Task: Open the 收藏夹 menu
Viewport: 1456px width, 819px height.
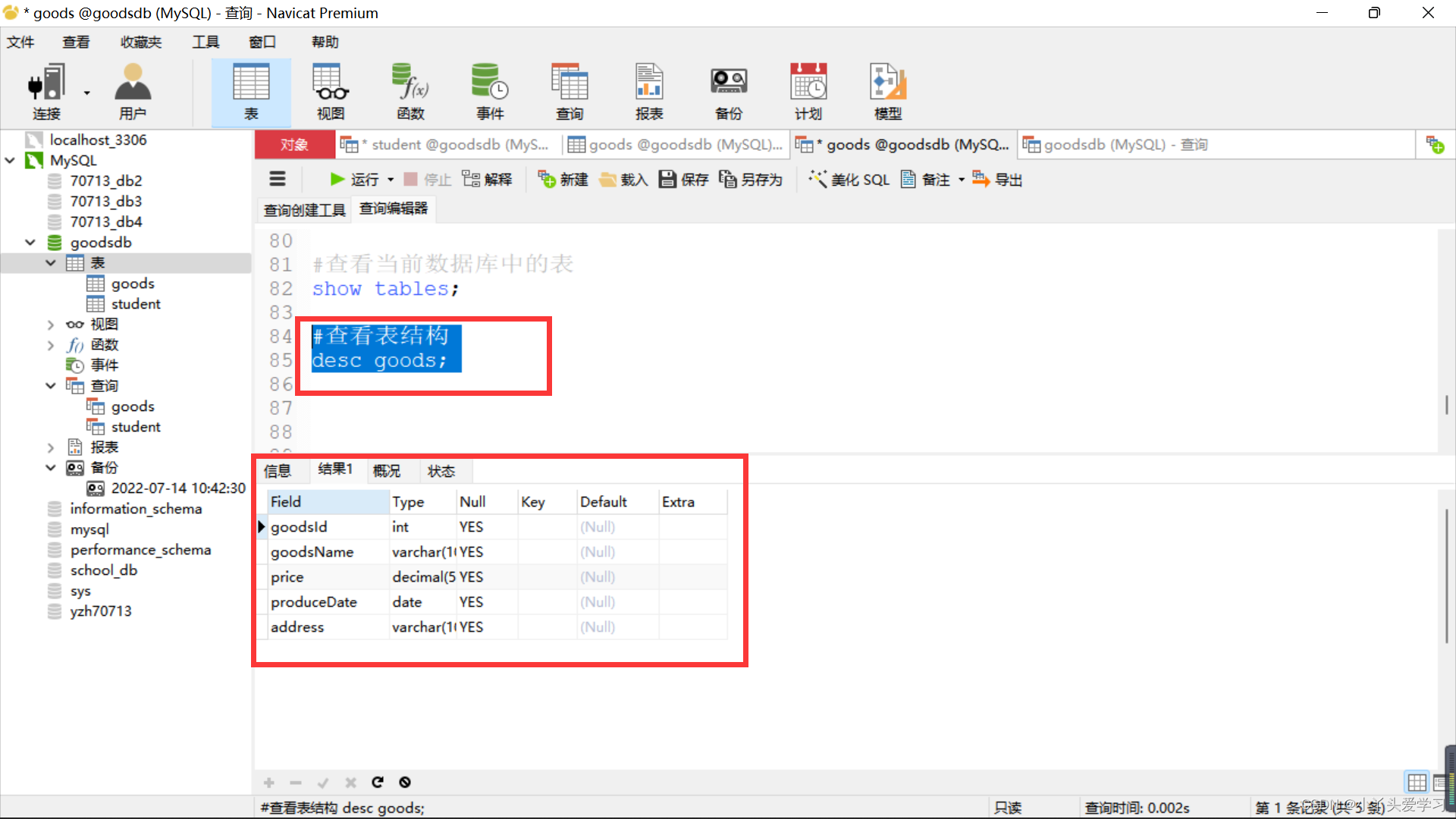Action: (x=141, y=42)
